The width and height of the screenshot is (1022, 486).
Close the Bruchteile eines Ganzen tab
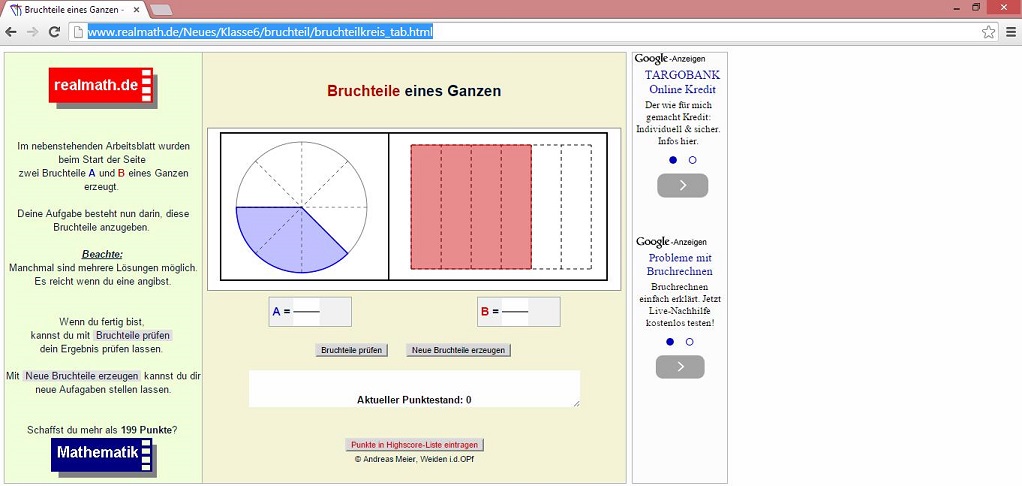(137, 9)
